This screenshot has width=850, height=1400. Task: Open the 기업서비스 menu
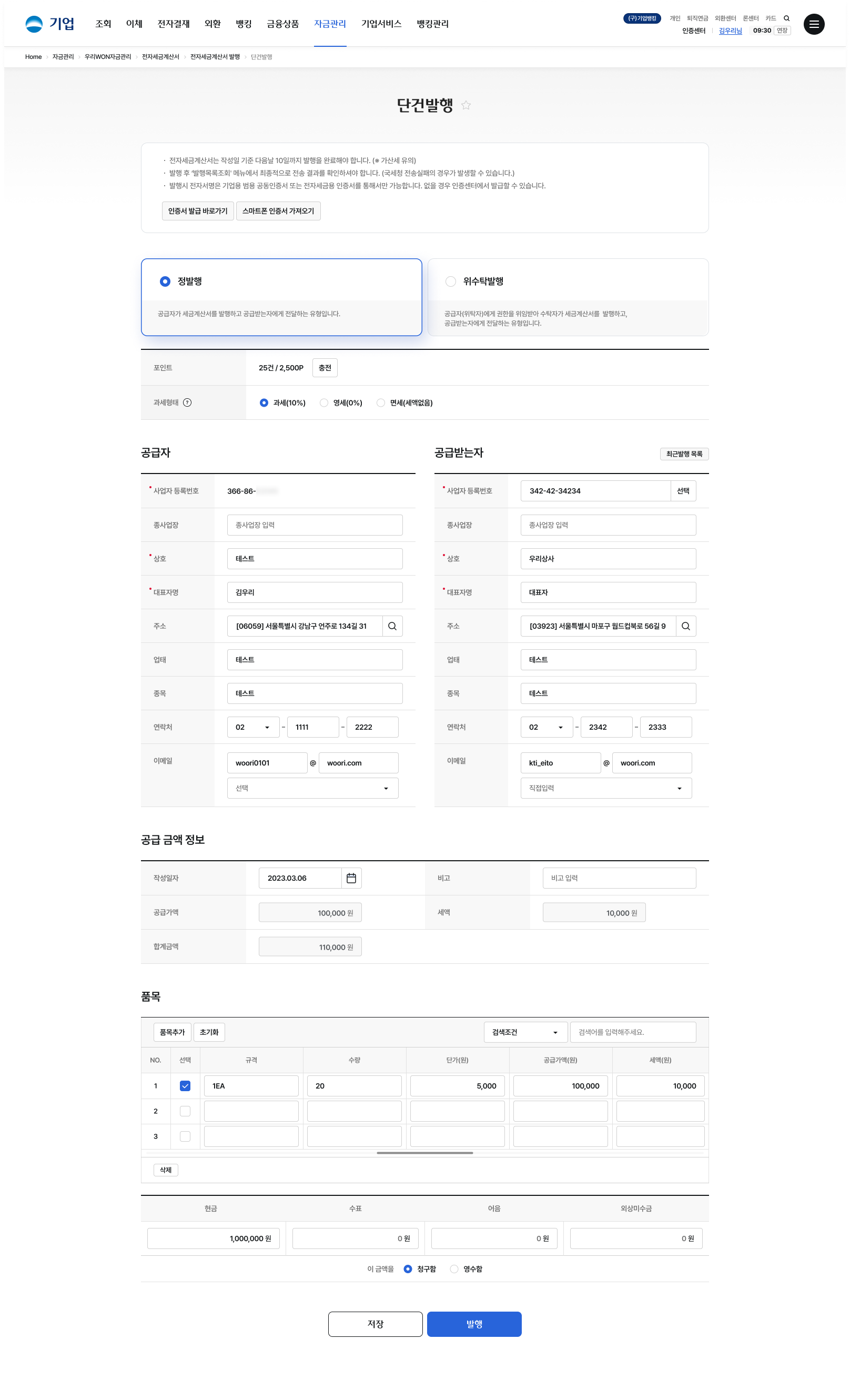point(381,24)
